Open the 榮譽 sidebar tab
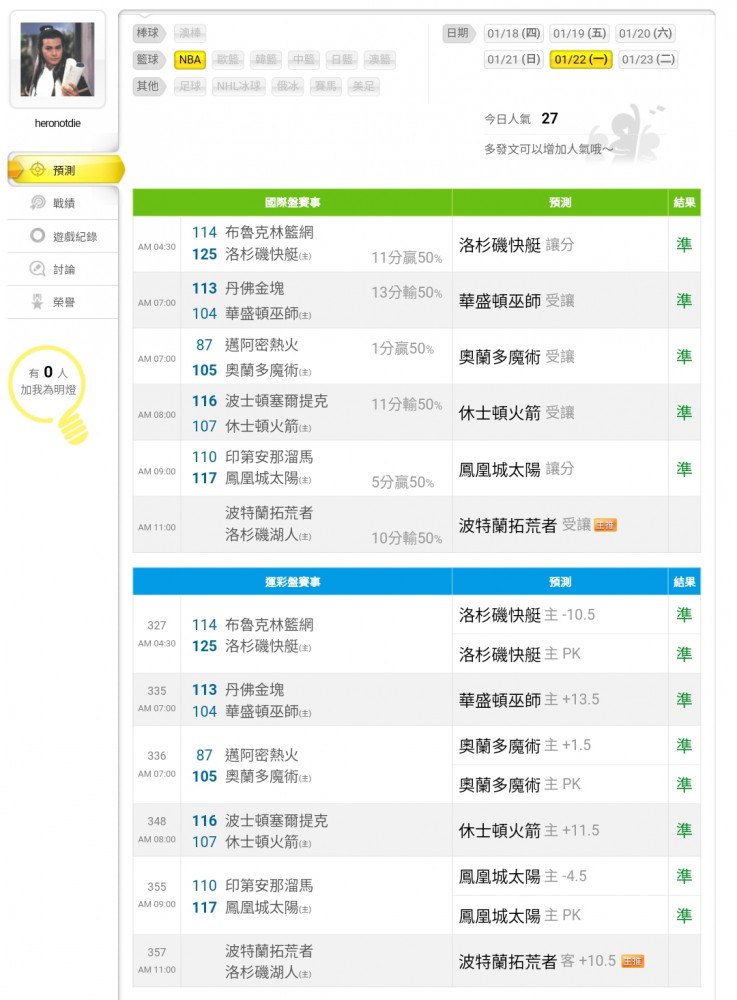Viewport: 737px width, 1000px height. coord(62,302)
